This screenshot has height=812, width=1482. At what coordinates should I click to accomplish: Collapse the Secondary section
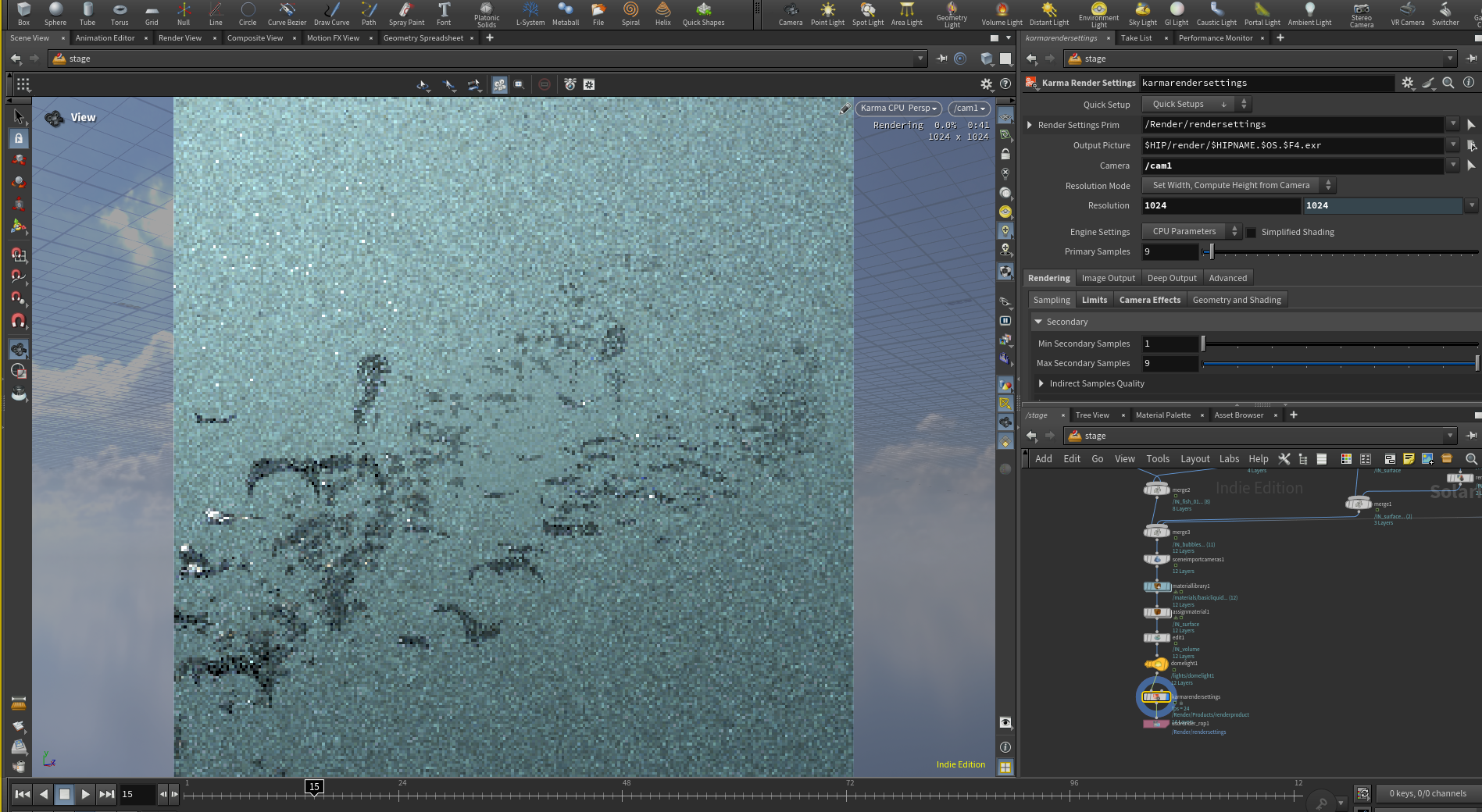[x=1038, y=322]
